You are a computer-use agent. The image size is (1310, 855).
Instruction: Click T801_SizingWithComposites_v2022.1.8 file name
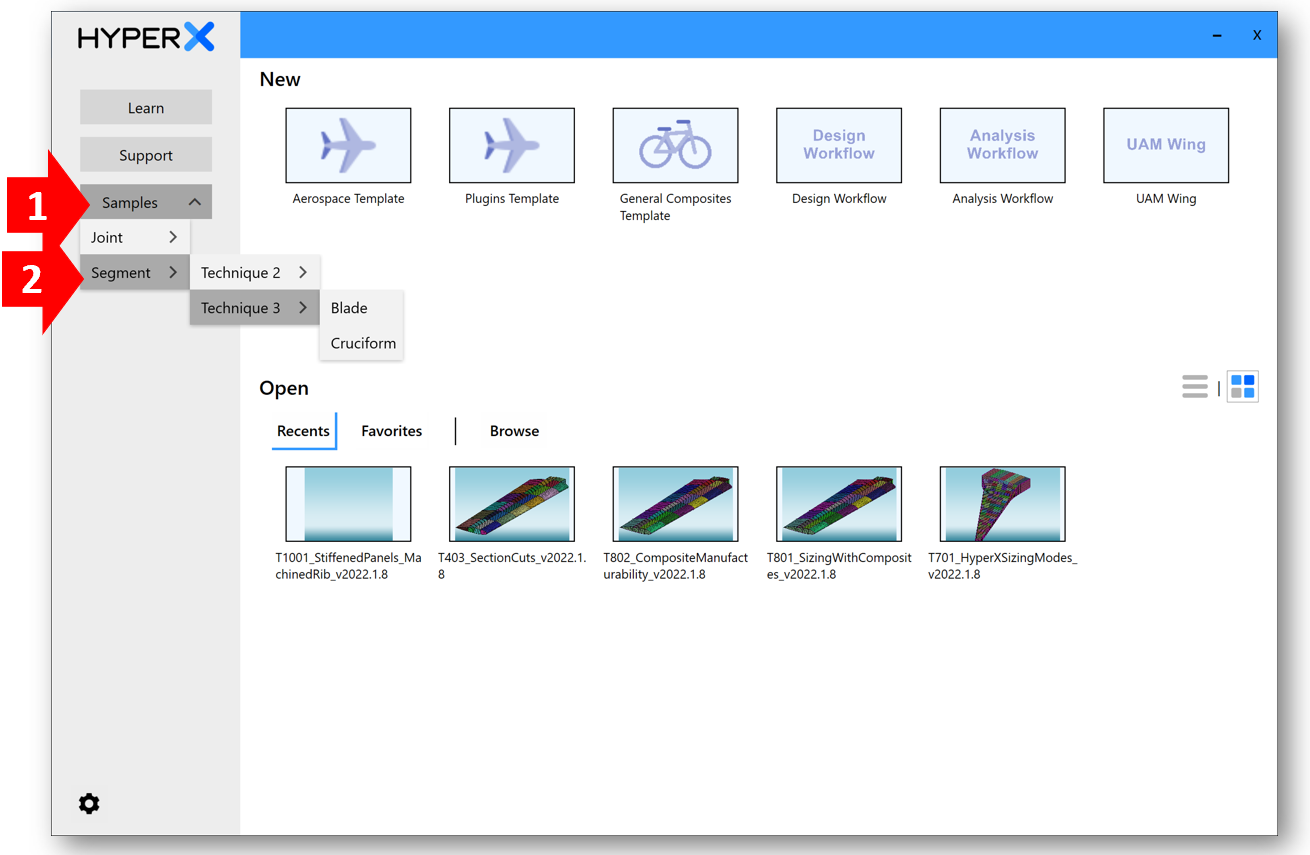coord(839,566)
